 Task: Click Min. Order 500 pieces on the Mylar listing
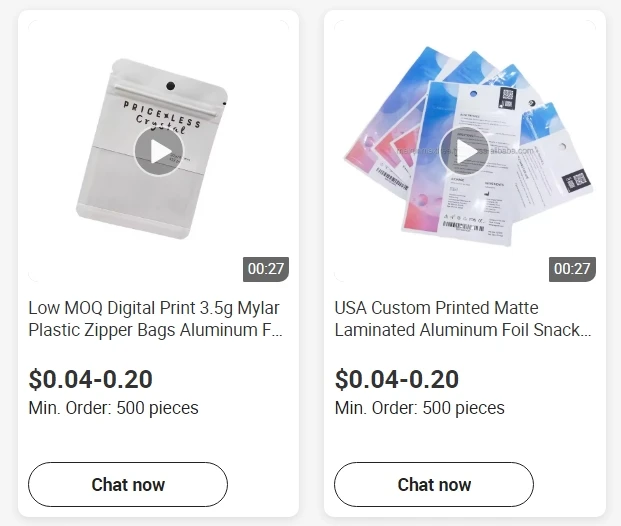coord(113,408)
